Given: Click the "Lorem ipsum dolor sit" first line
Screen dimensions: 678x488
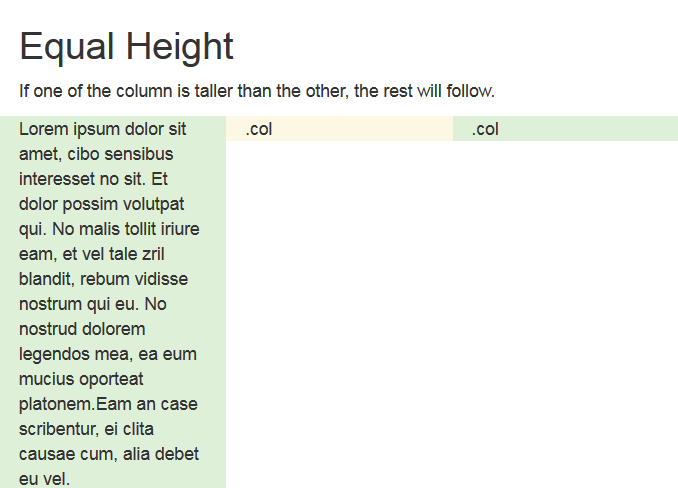Looking at the screenshot, I should pyautogui.click(x=103, y=129).
